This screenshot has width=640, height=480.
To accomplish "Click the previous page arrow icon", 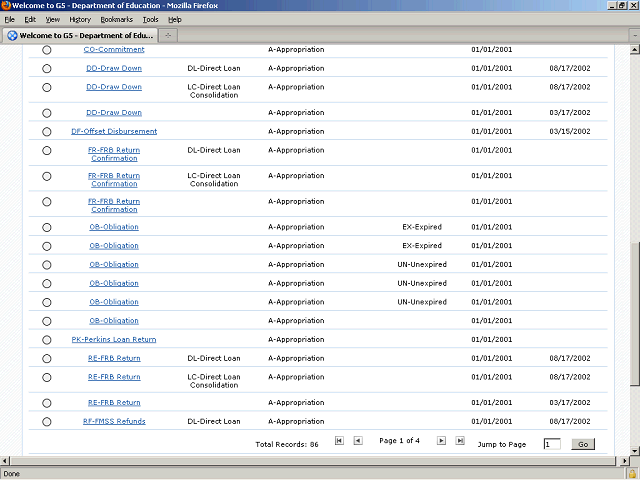I will (358, 441).
